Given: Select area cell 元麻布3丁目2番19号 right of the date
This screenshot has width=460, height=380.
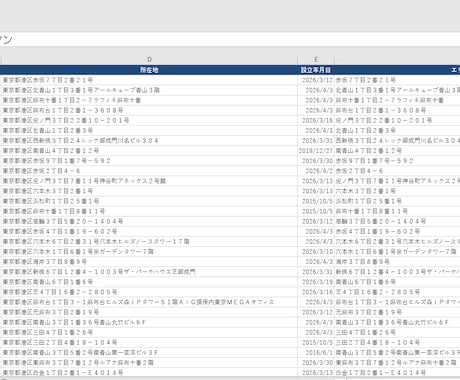Looking at the screenshot, I should click(397, 312).
